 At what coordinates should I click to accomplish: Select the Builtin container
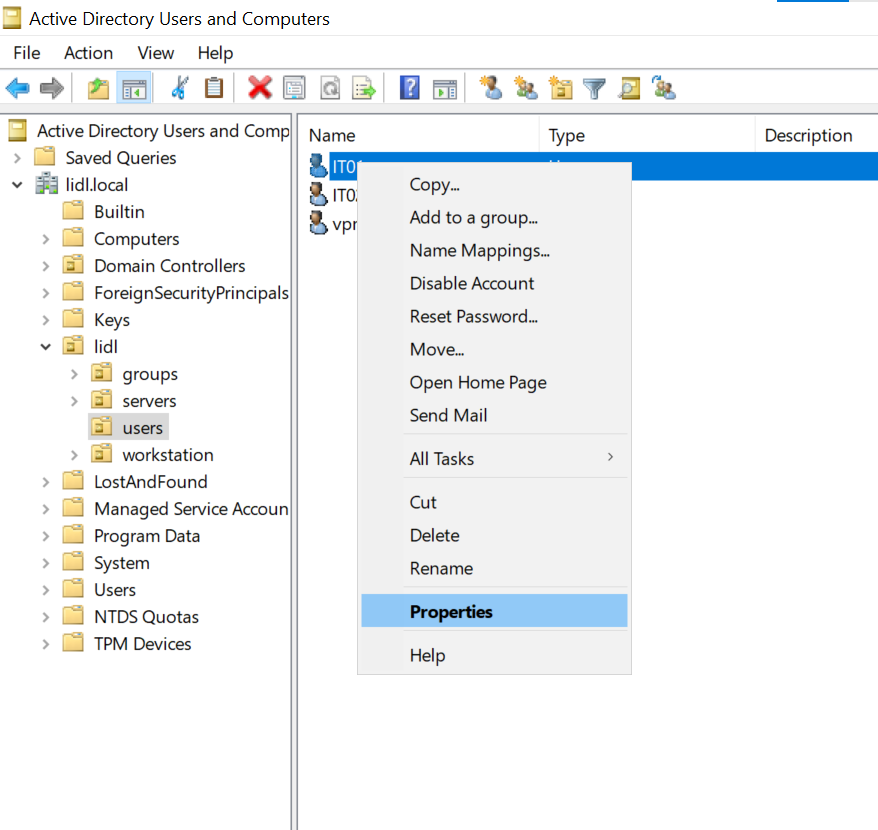(x=119, y=212)
